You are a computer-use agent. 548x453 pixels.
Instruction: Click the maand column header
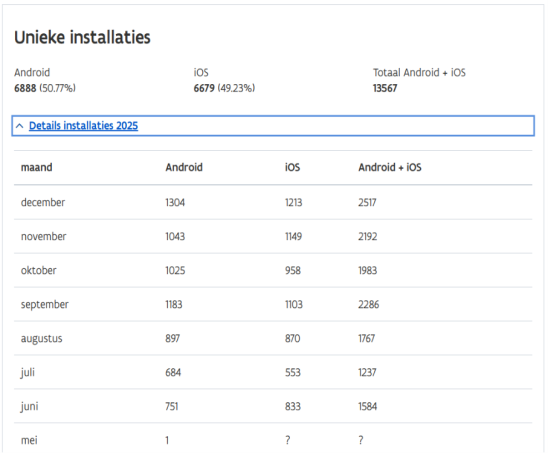[x=37, y=167]
